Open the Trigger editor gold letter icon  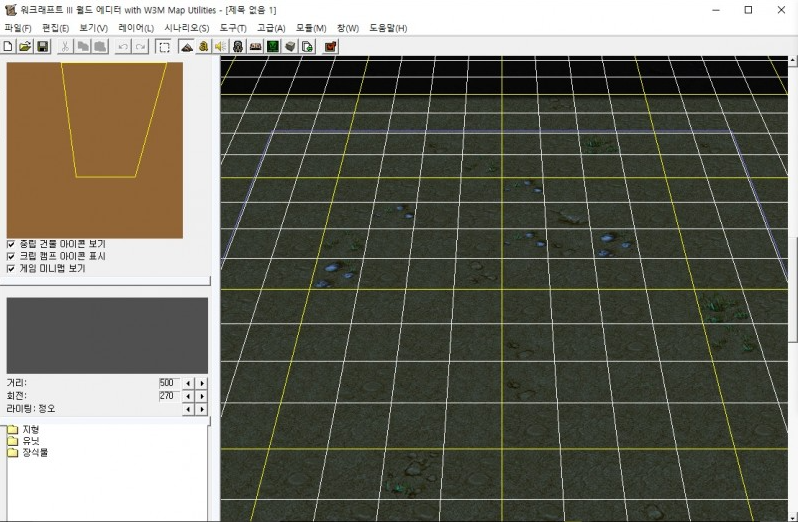[204, 47]
